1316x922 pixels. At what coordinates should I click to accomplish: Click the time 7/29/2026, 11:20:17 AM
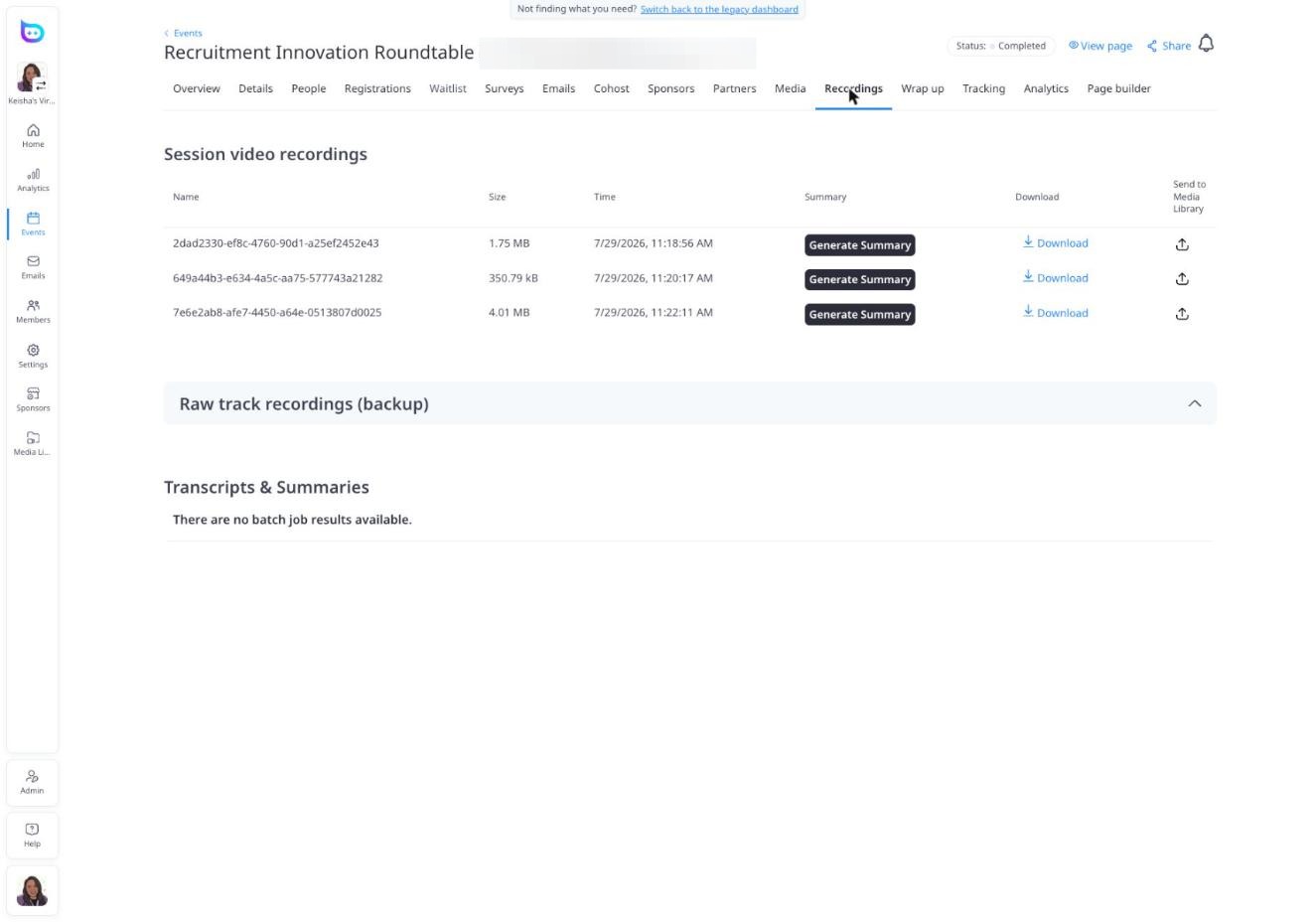click(x=654, y=277)
